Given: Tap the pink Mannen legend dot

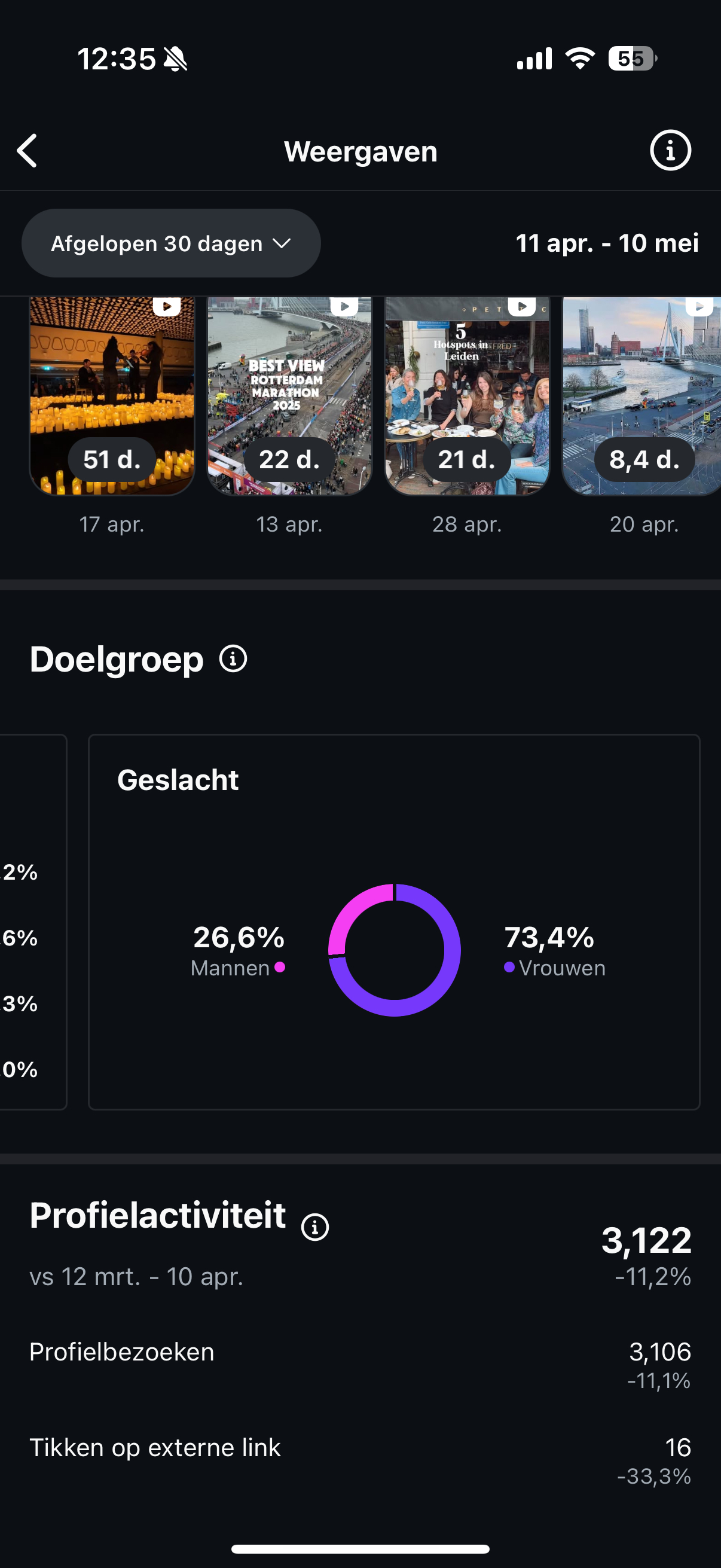Looking at the screenshot, I should click(280, 966).
